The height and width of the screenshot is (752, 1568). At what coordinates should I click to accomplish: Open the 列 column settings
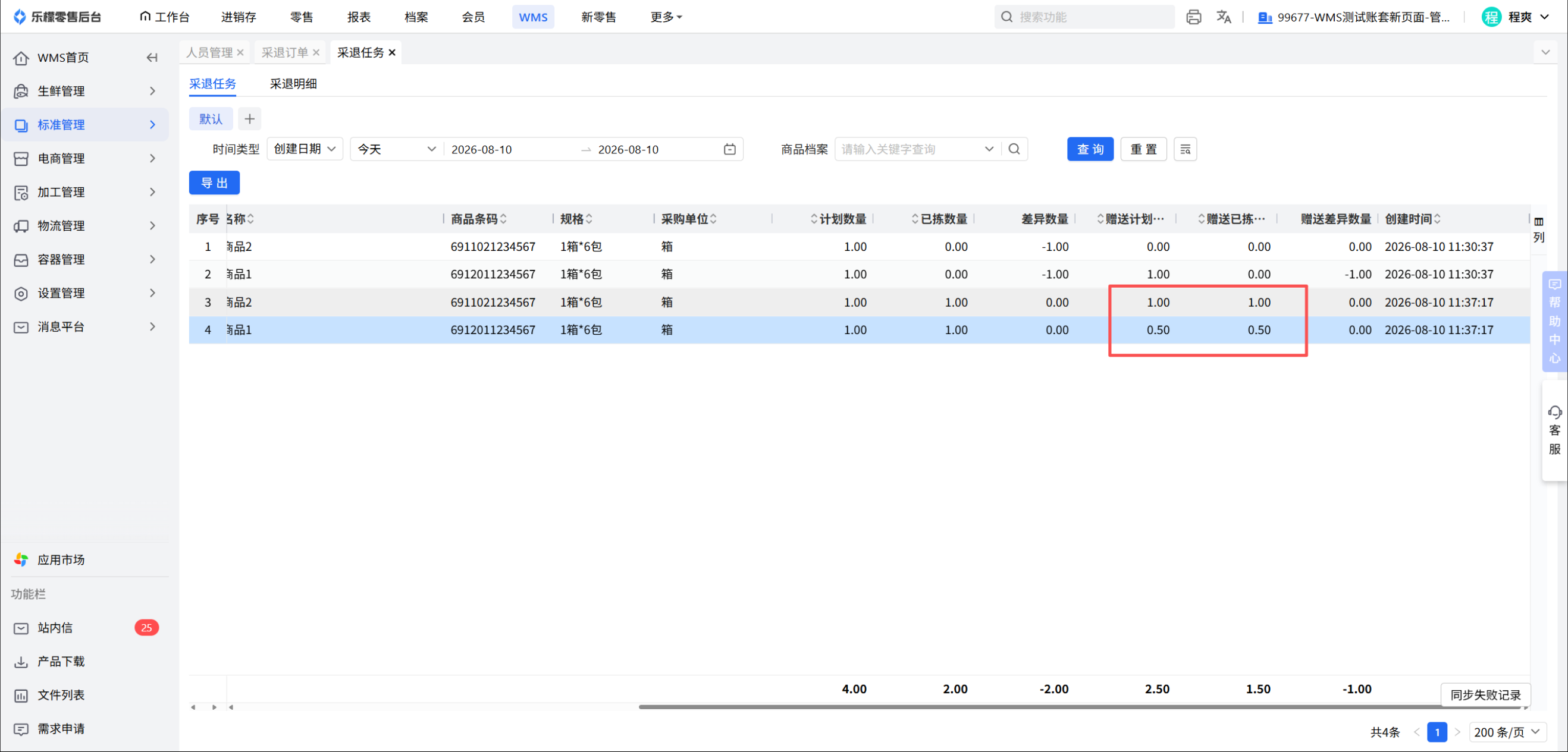click(1539, 229)
